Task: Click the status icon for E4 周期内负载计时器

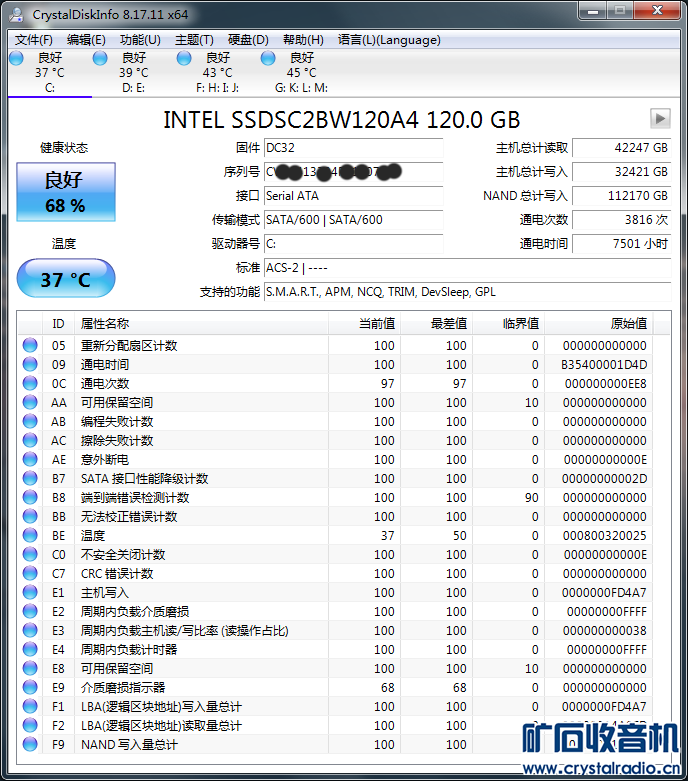Action: pos(30,649)
